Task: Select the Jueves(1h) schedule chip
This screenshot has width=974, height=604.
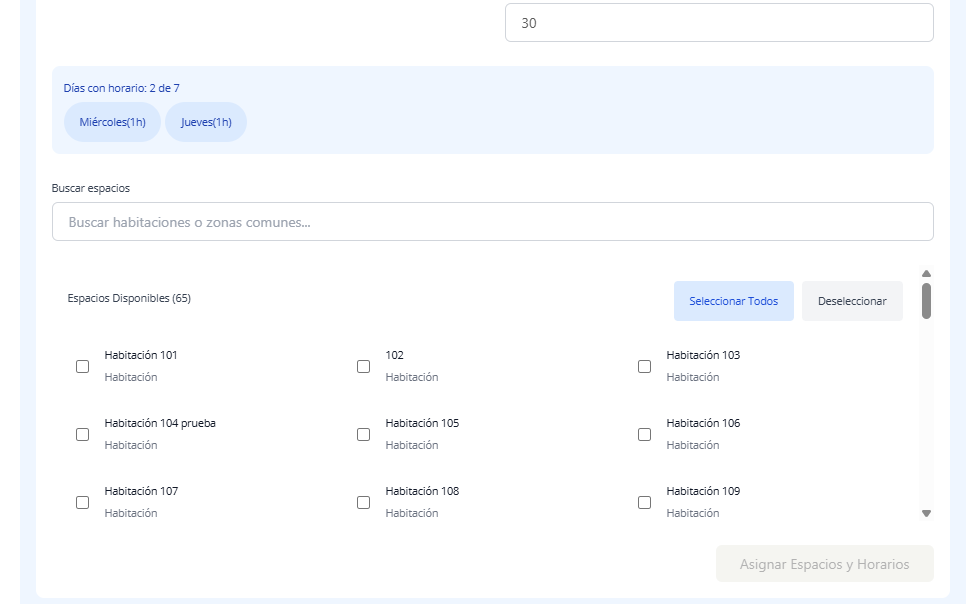Action: coord(206,123)
